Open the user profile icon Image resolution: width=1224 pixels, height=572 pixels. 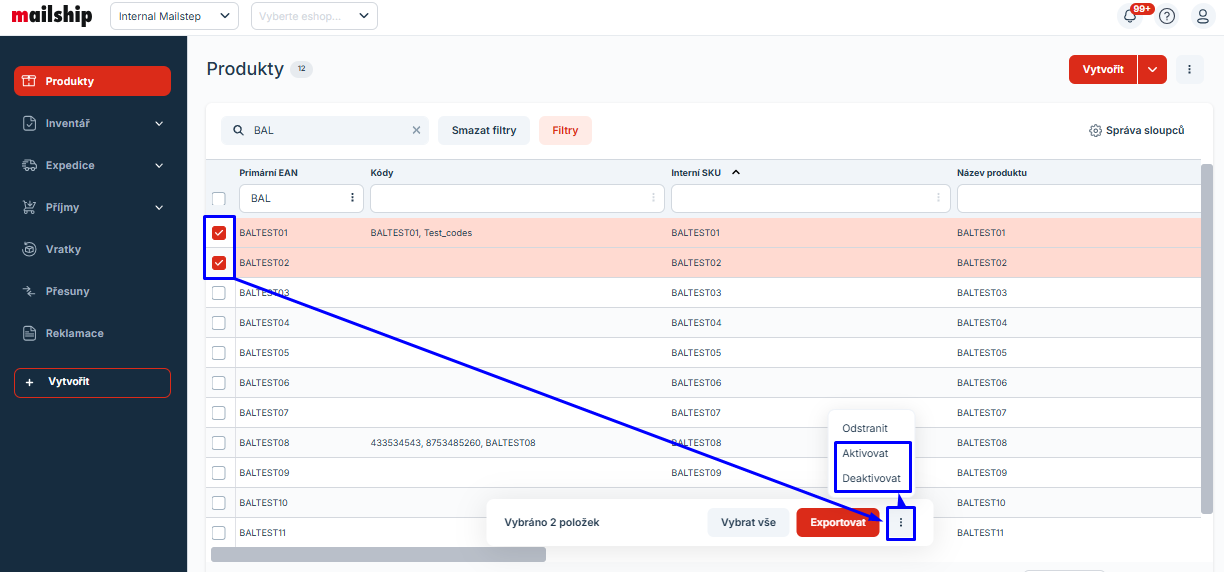pyautogui.click(x=1203, y=16)
